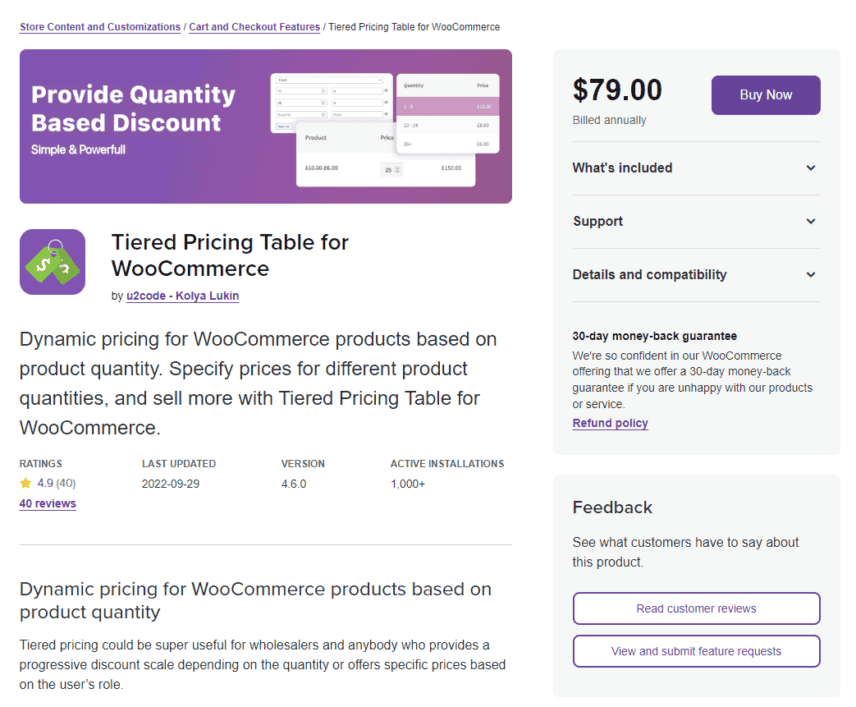The height and width of the screenshot is (707, 856).
Task: Click the Read customer reviews button
Action: point(695,608)
